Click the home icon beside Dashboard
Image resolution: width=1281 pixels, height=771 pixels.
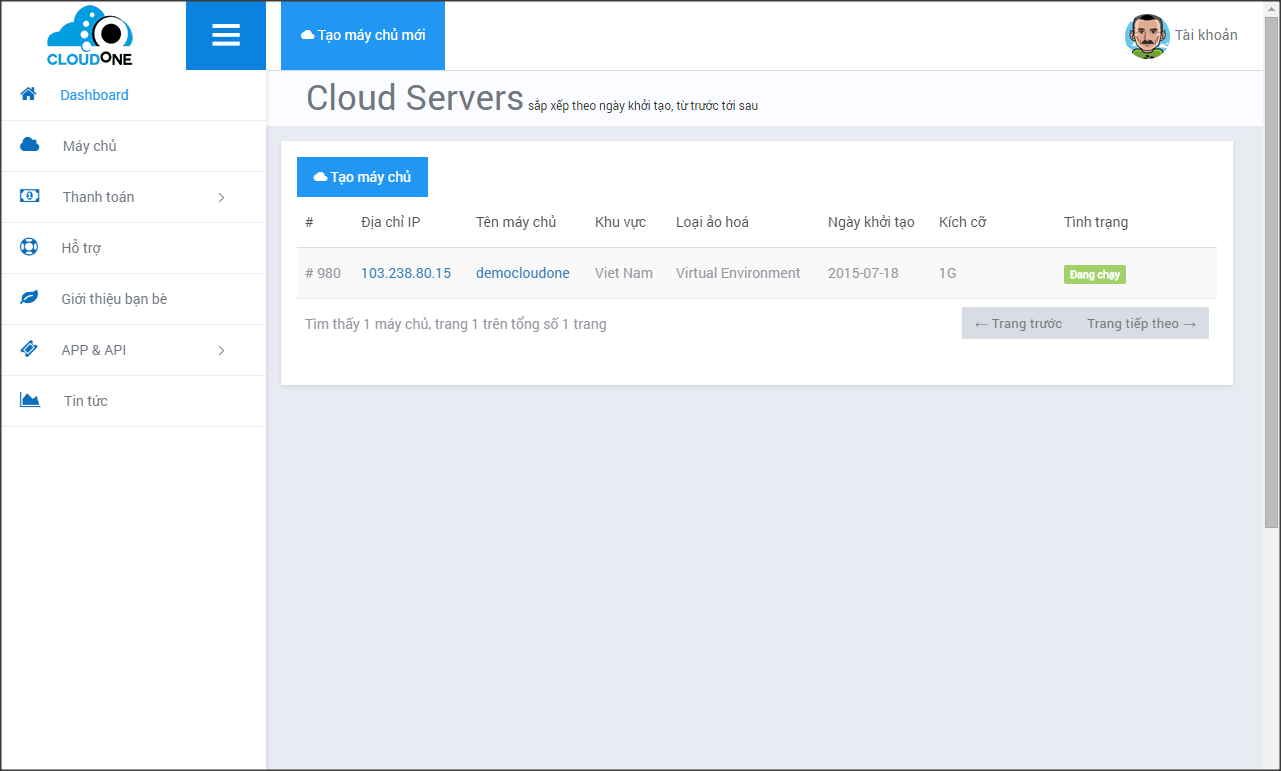[x=28, y=94]
